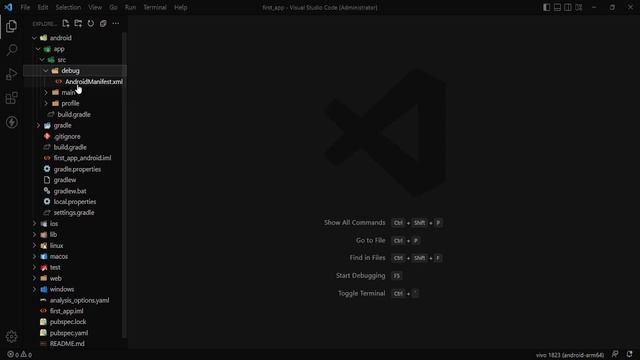Open the Extensions view

(x=11, y=98)
